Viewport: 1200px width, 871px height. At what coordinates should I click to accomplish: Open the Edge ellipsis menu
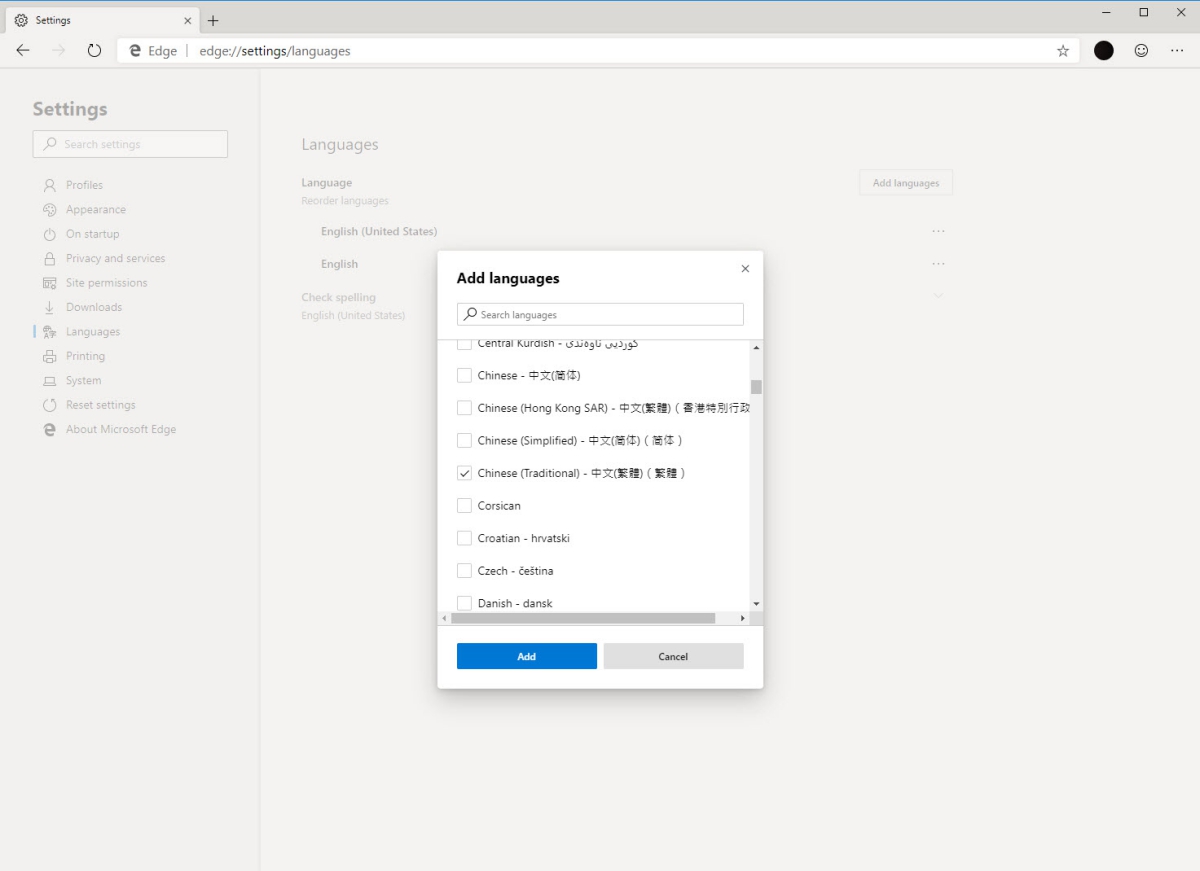[1177, 51]
